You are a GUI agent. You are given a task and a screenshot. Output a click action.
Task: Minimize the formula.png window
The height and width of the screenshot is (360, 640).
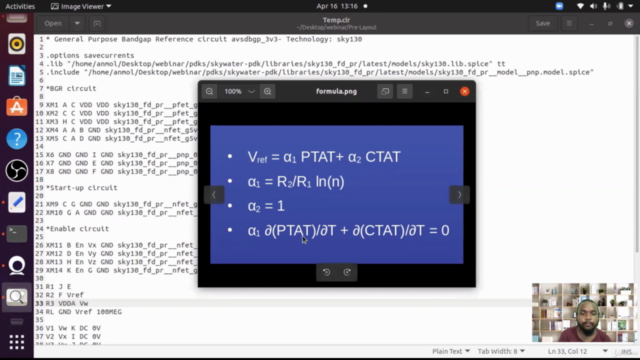pyautogui.click(x=427, y=91)
